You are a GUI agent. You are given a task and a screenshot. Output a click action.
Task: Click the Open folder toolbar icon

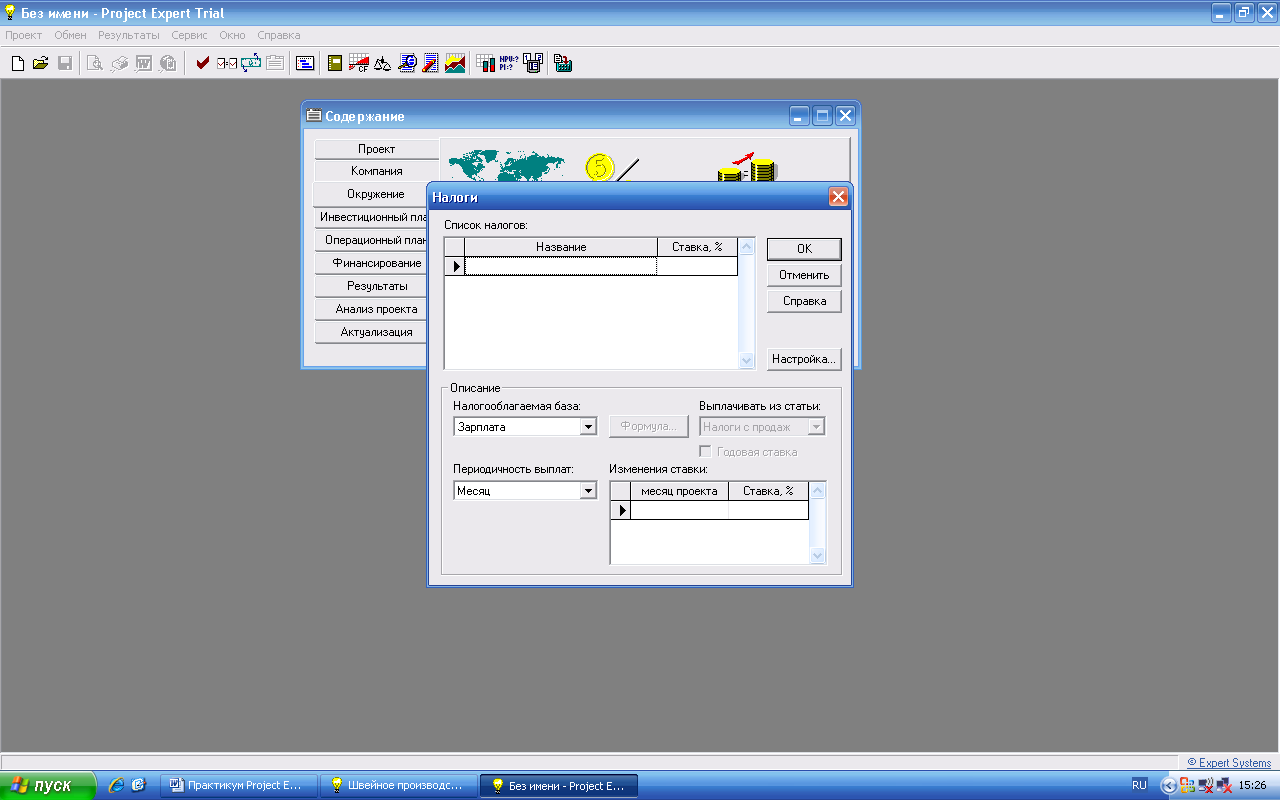click(41, 63)
